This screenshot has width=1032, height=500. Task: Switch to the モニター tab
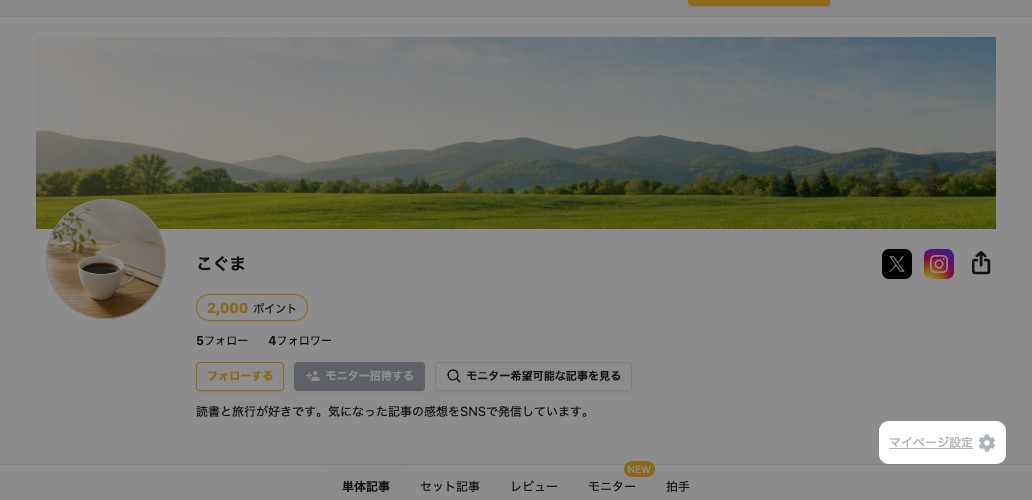(612, 487)
